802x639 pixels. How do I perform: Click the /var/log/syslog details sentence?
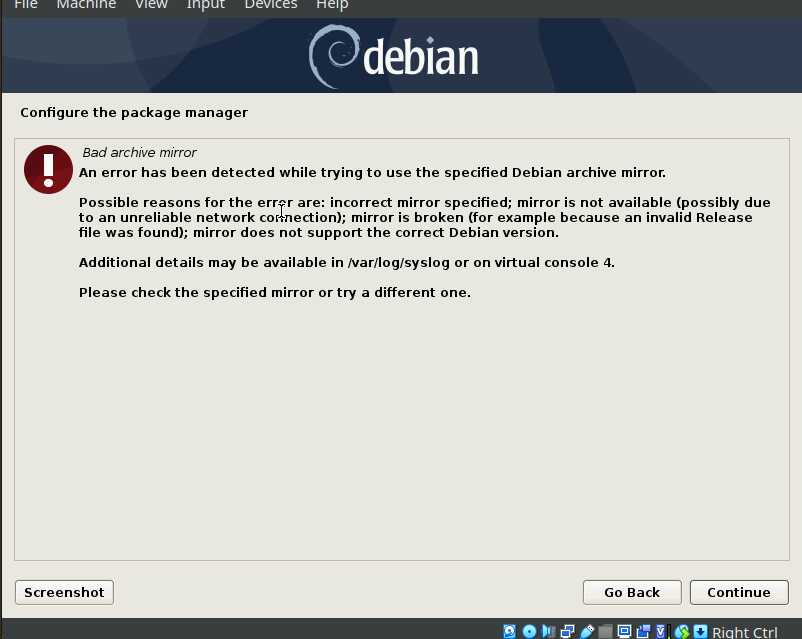[x=347, y=262]
